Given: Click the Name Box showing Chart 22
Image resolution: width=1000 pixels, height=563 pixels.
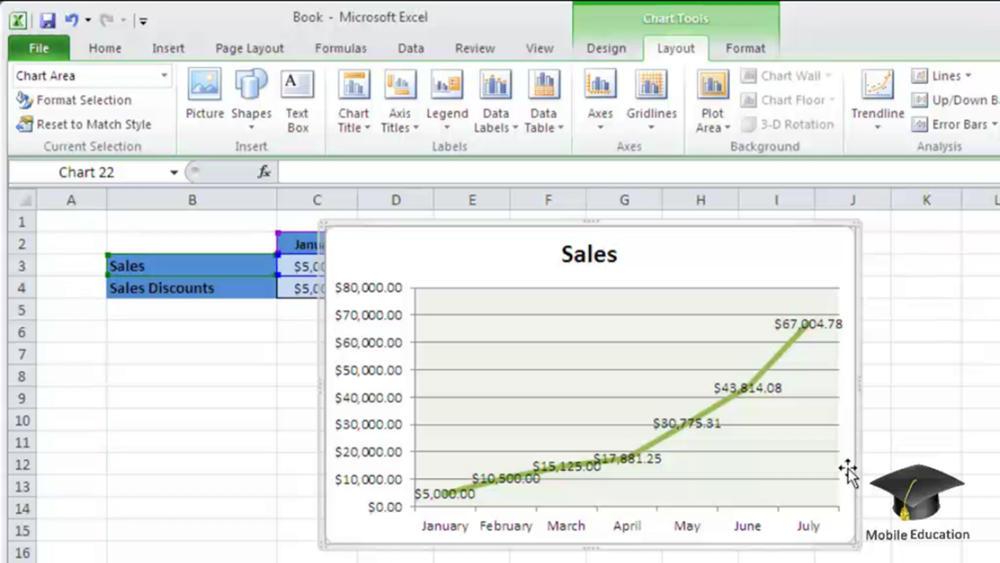Looking at the screenshot, I should (87, 172).
